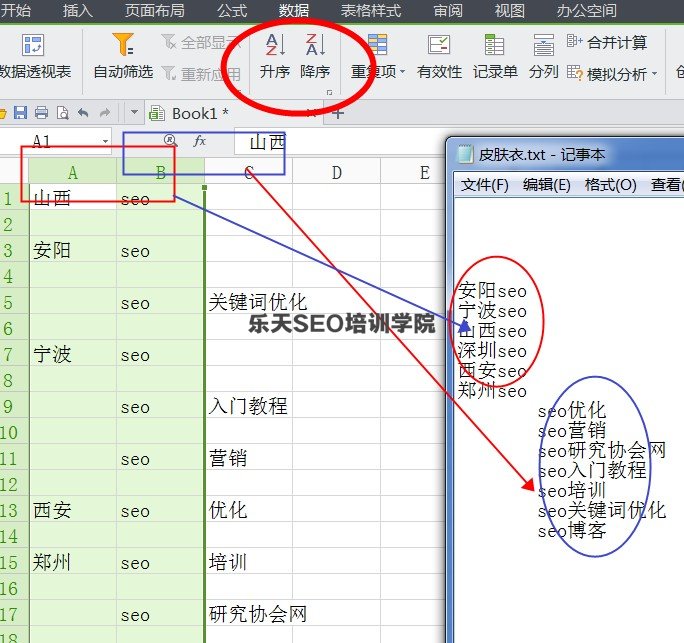Image resolution: width=684 pixels, height=643 pixels.
Task: Open the 办公空间 tab
Action: (587, 10)
